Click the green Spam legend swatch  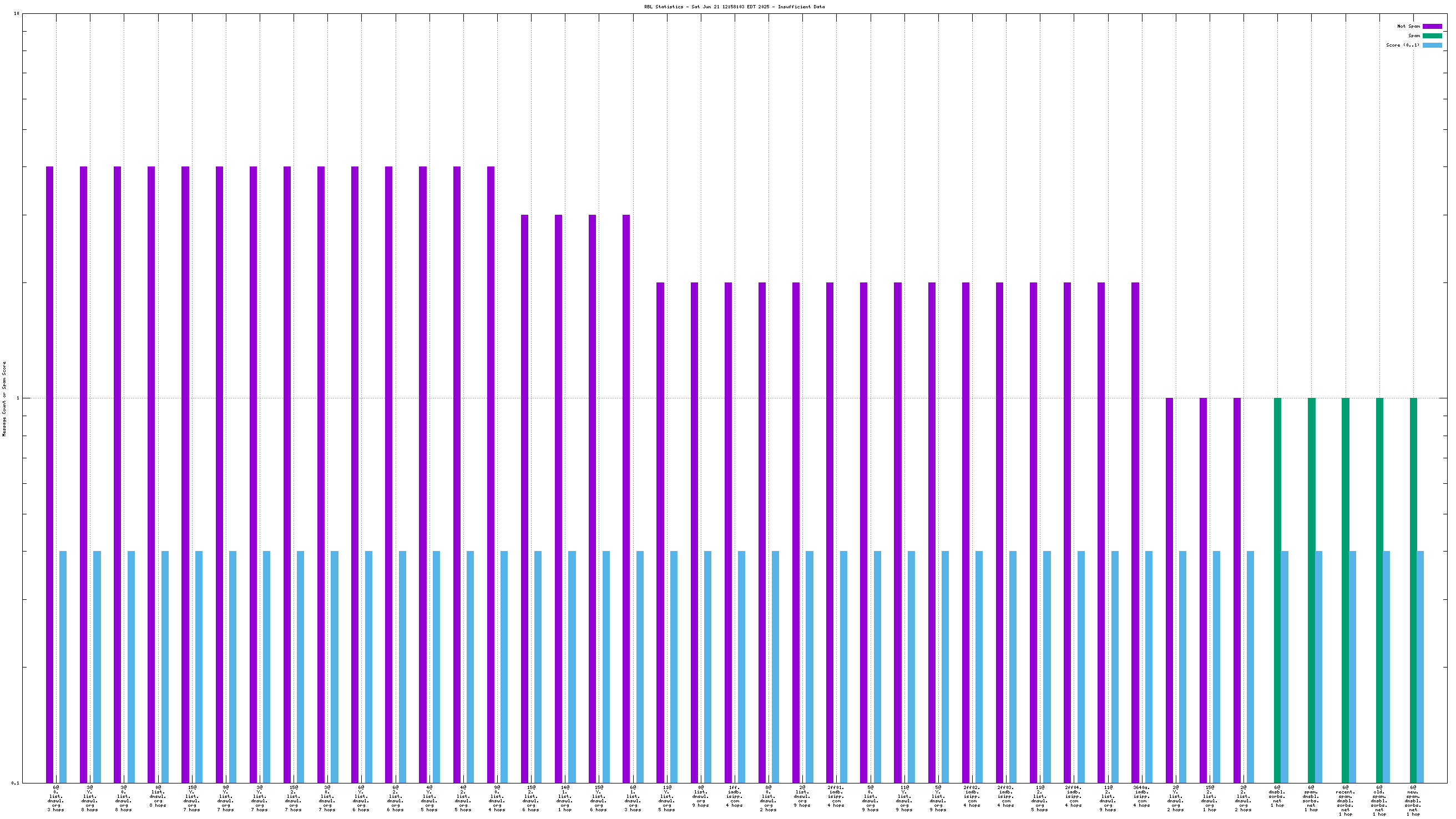click(x=1432, y=36)
